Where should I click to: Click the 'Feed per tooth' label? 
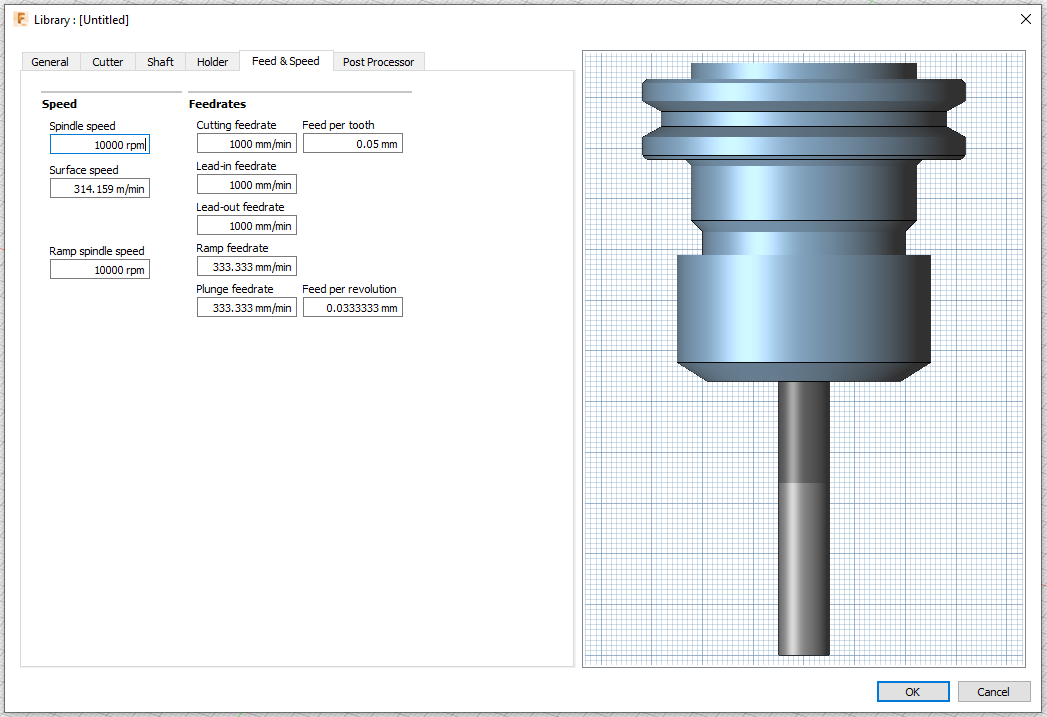(338, 125)
